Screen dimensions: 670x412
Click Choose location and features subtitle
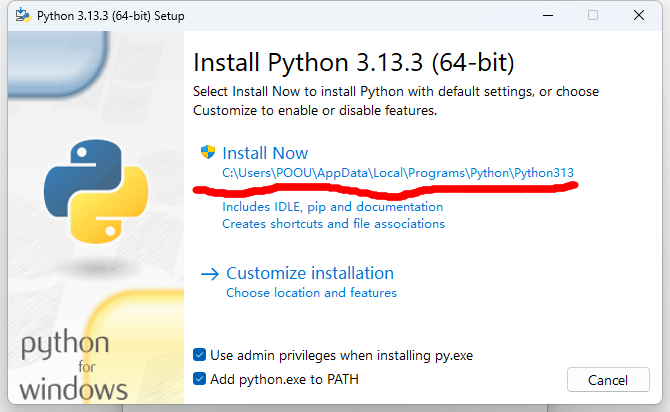click(x=311, y=293)
